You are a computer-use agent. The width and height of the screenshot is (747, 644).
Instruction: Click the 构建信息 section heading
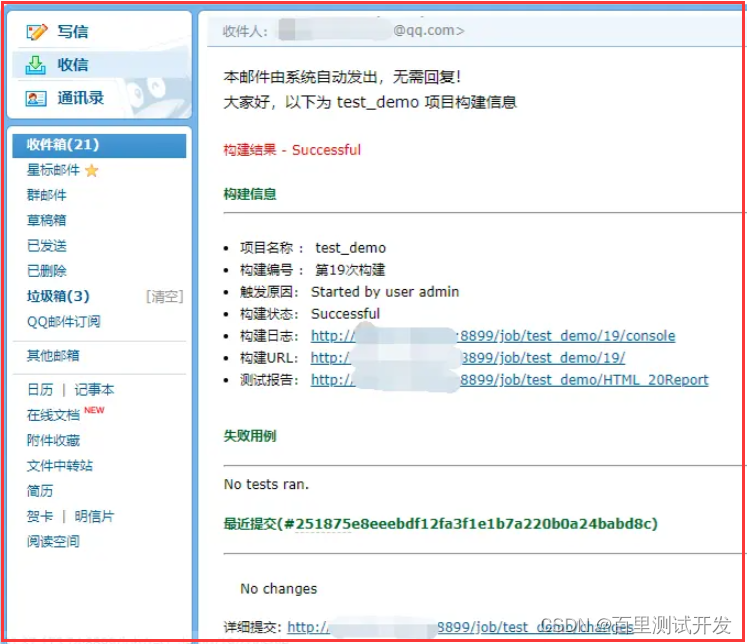click(250, 194)
